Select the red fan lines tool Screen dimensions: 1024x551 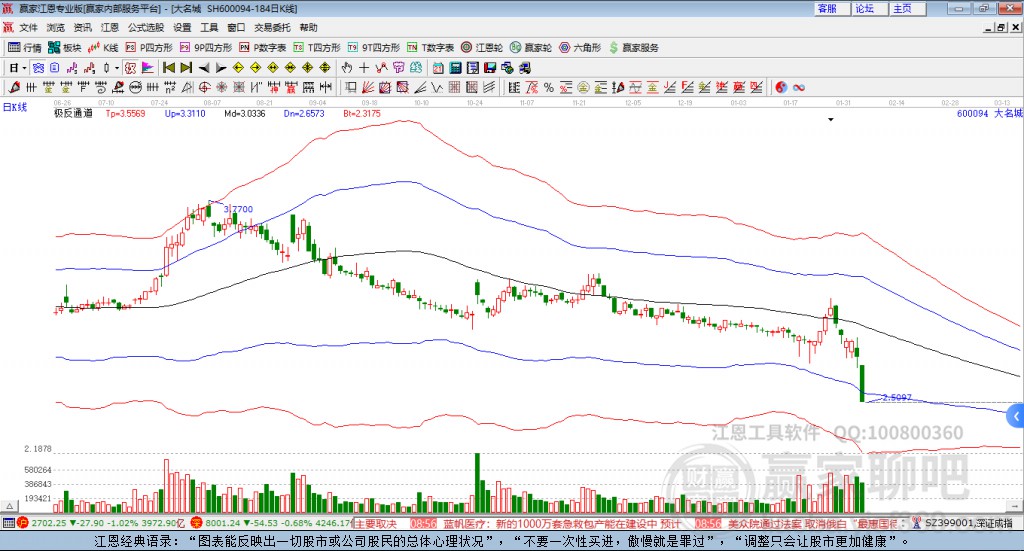coord(368,87)
